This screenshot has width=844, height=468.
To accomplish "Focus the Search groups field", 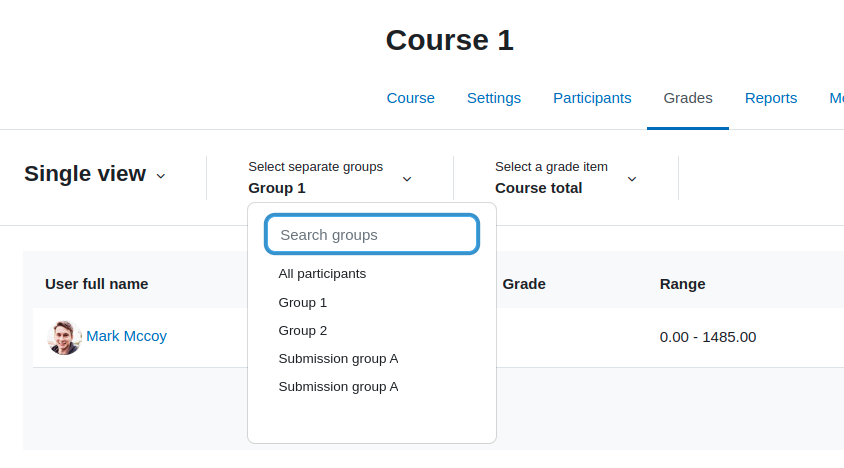I will click(372, 234).
